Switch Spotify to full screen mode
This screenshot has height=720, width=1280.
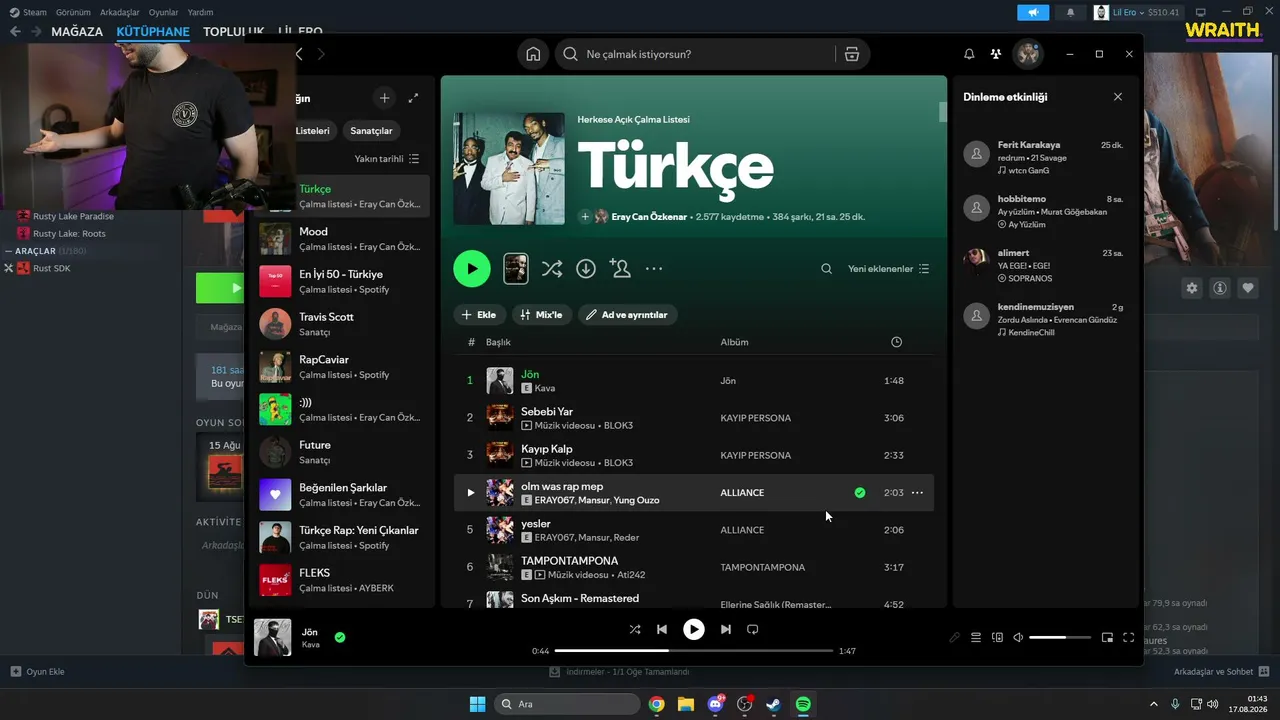(x=1129, y=637)
